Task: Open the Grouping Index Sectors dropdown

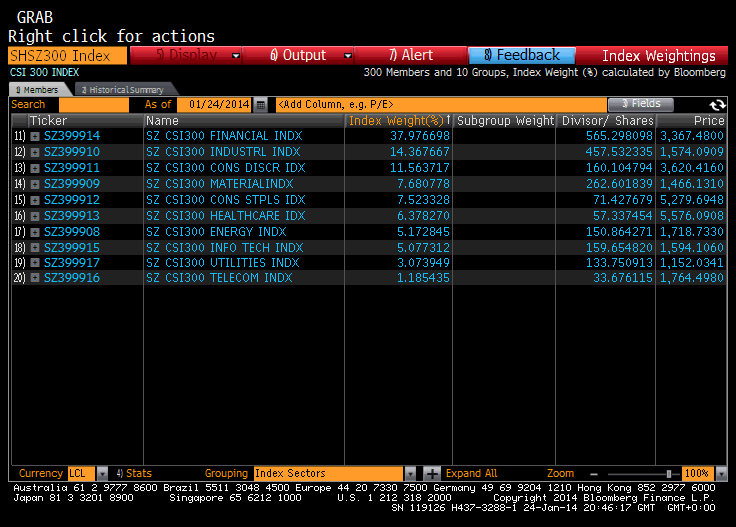Action: point(409,473)
